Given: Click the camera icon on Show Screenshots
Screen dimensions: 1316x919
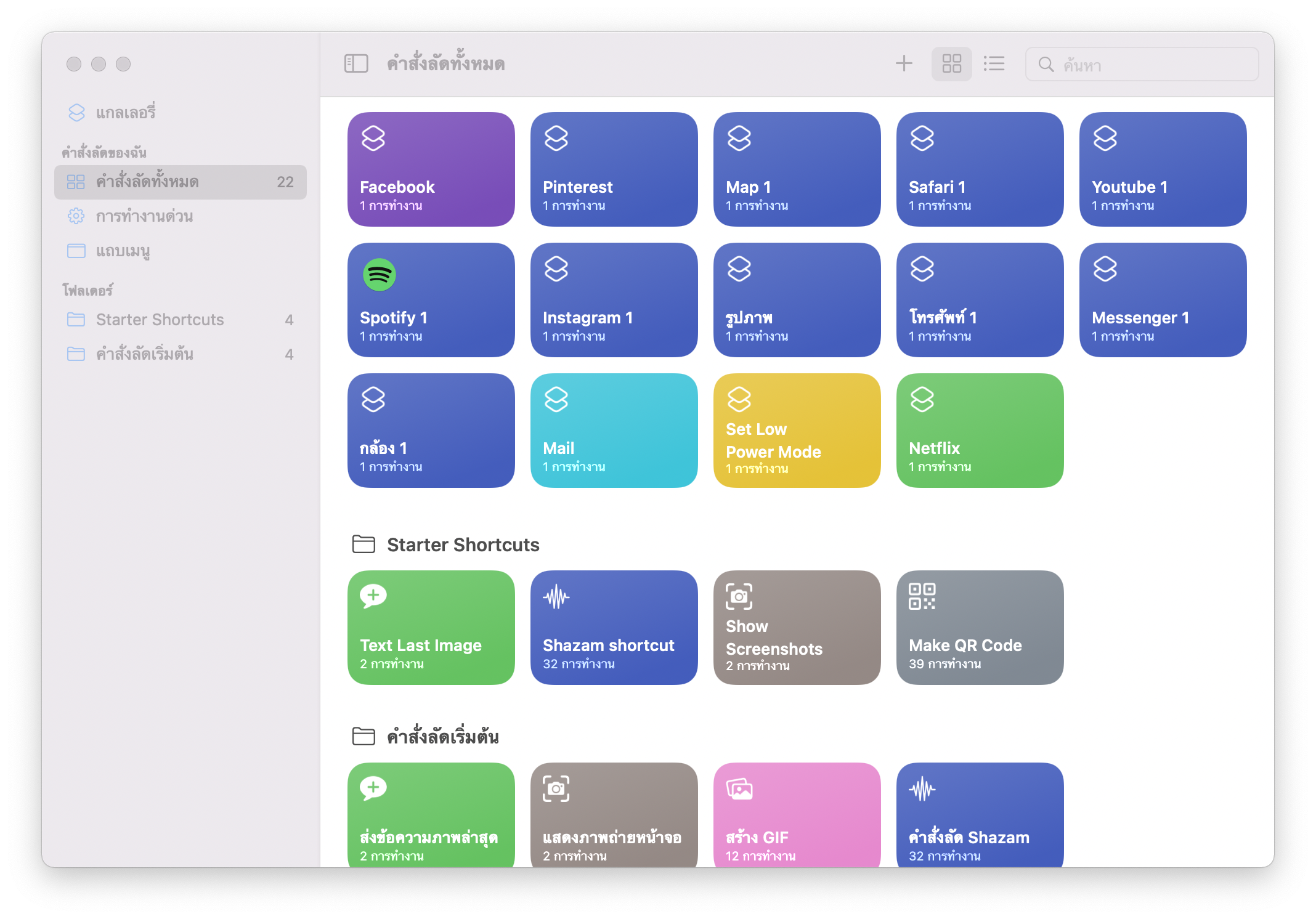Looking at the screenshot, I should 739,596.
